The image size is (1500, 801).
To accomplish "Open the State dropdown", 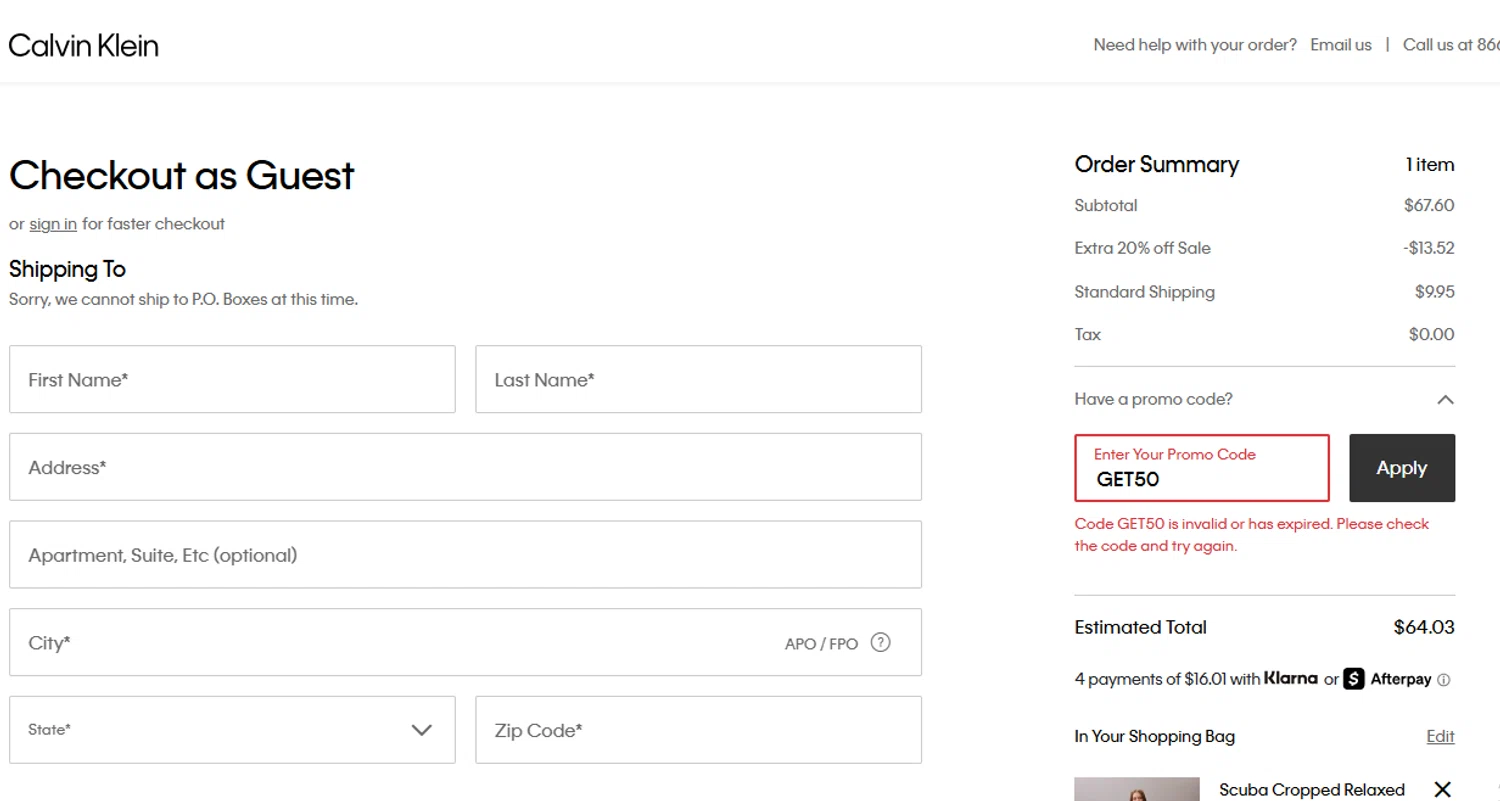I will tap(232, 730).
